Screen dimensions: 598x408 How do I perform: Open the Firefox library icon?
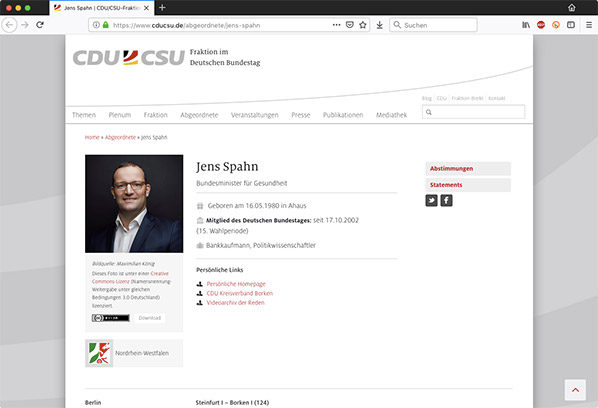coord(526,25)
